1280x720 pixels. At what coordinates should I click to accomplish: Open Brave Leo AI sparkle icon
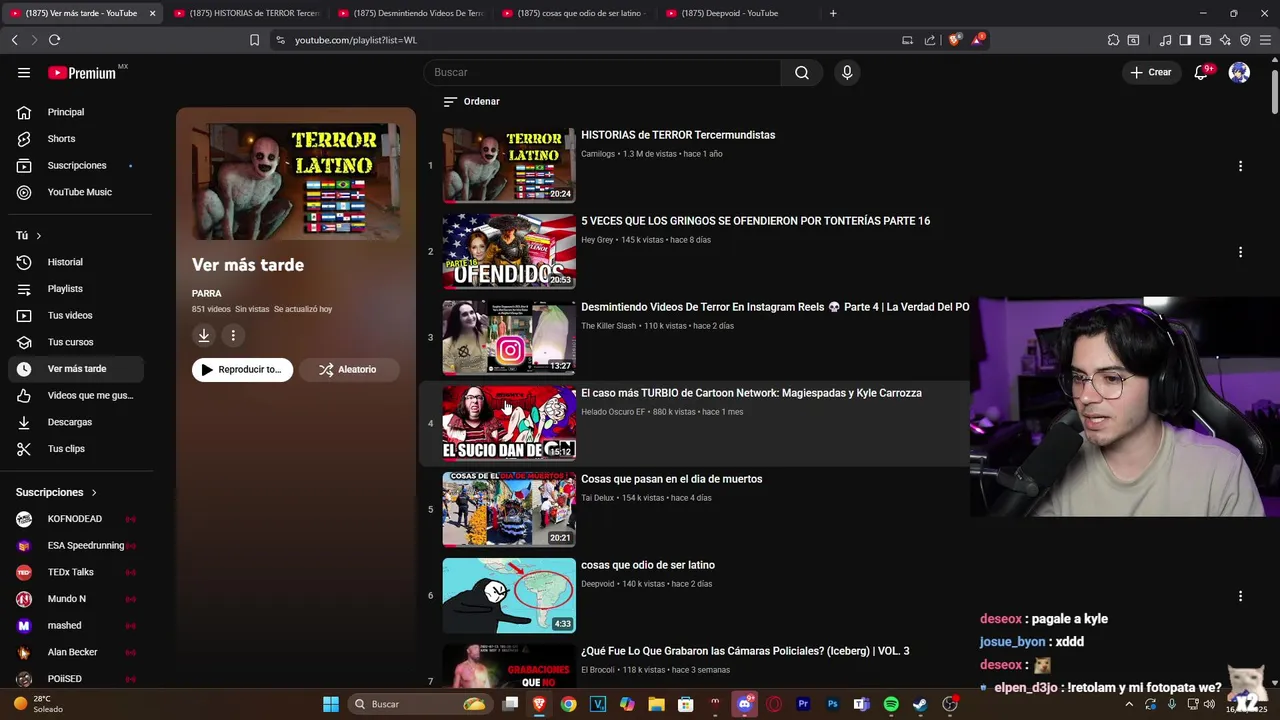tap(1225, 40)
